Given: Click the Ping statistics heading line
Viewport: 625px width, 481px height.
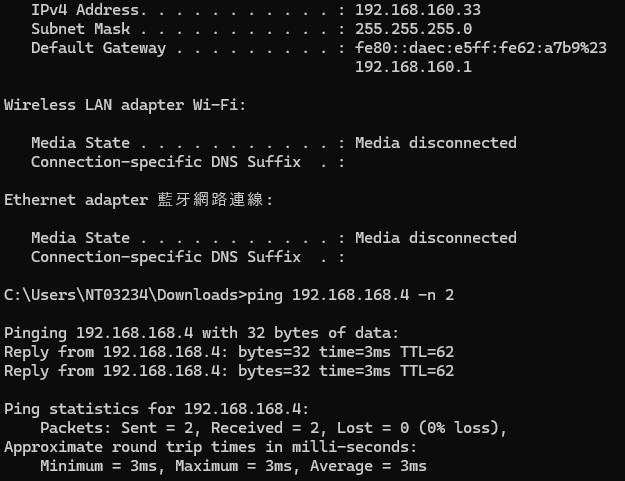Looking at the screenshot, I should click(x=157, y=409).
